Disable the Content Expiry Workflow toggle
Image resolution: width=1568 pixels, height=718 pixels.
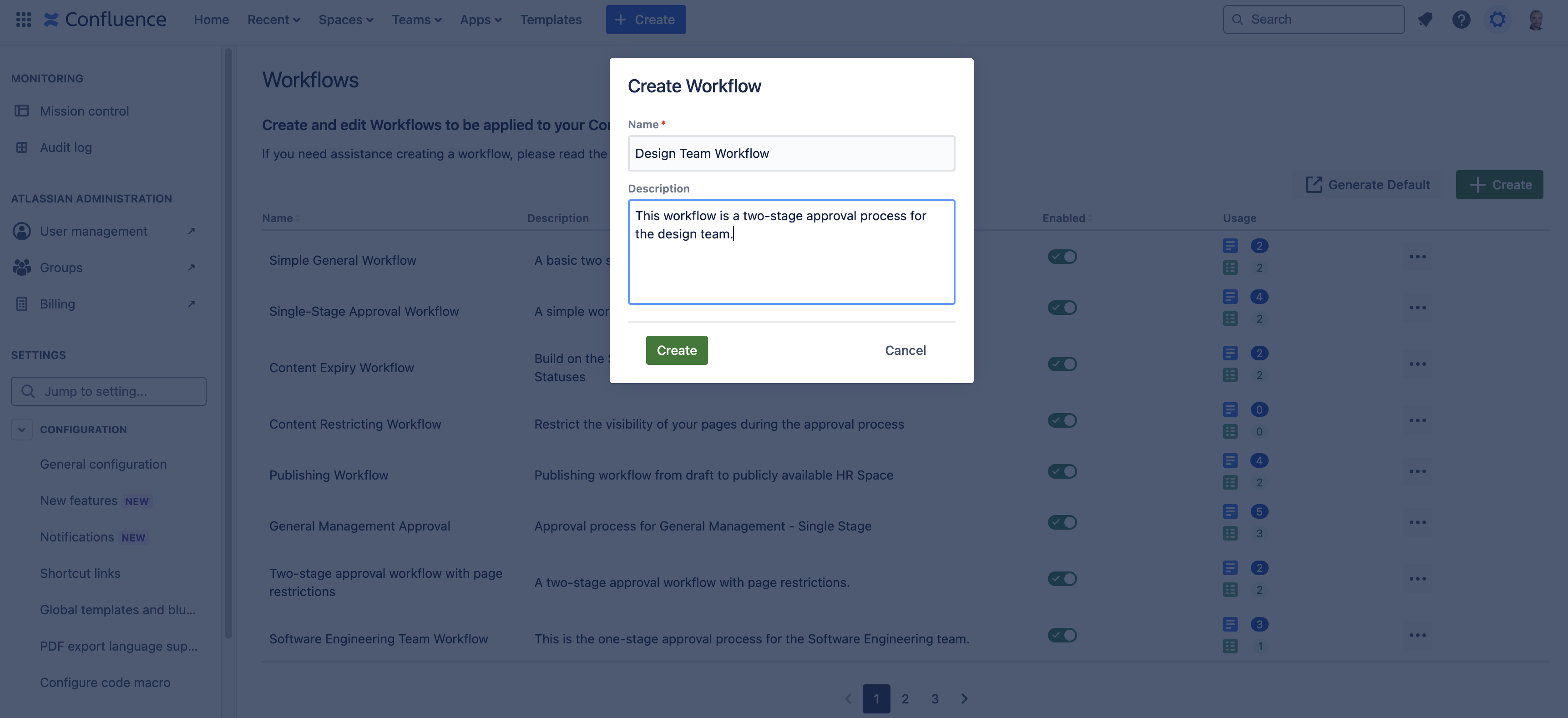click(x=1062, y=364)
